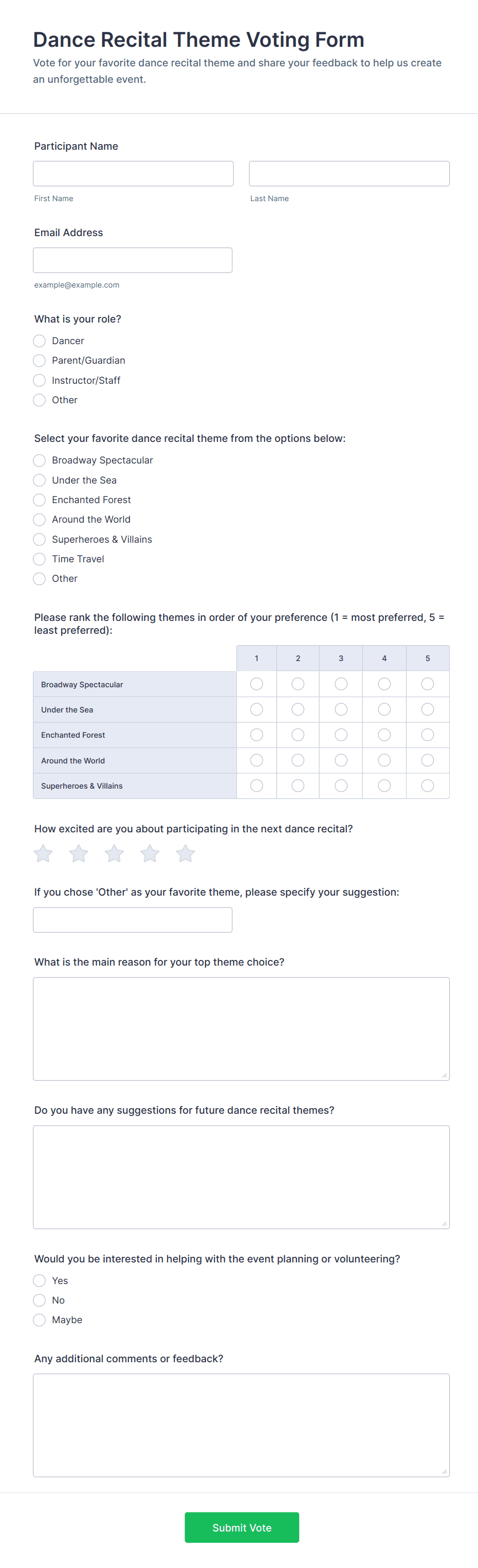Focus the Last Name text box
This screenshot has width=478, height=1568.
coord(349,173)
